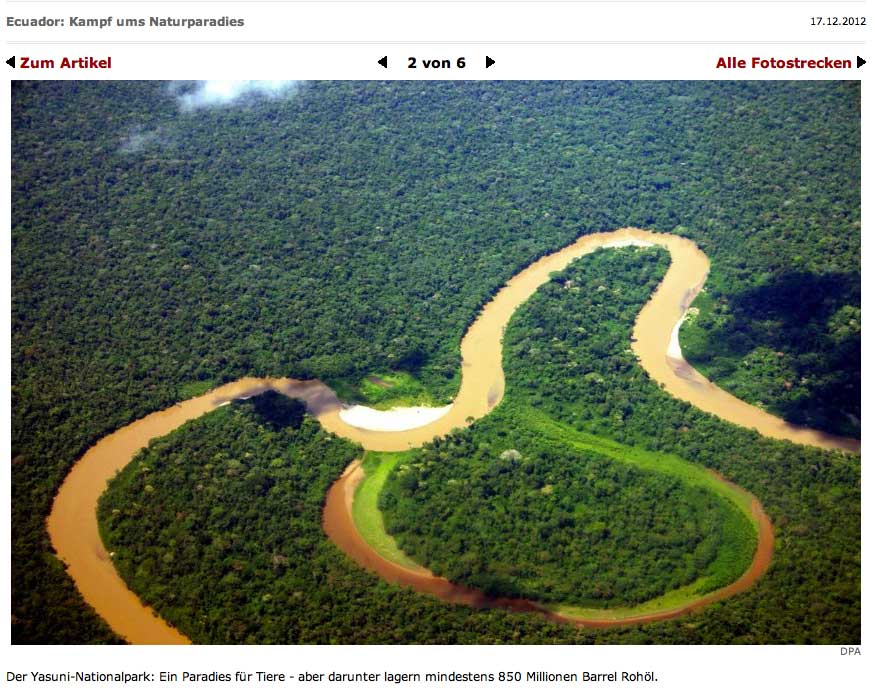This screenshot has width=875, height=696.
Task: Advance to the next photo with the right arrow
Action: point(490,62)
